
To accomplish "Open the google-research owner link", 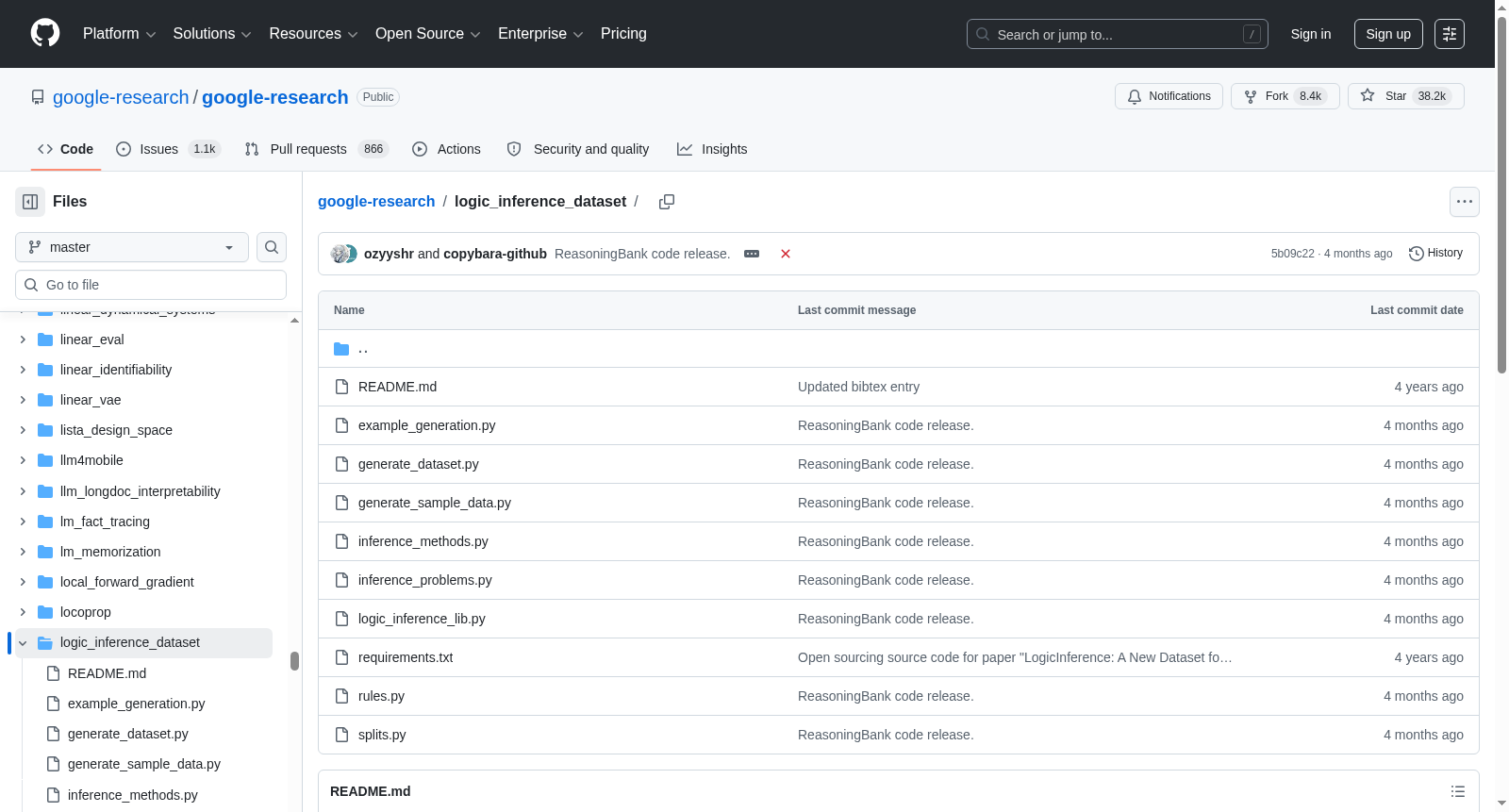I will 121,97.
